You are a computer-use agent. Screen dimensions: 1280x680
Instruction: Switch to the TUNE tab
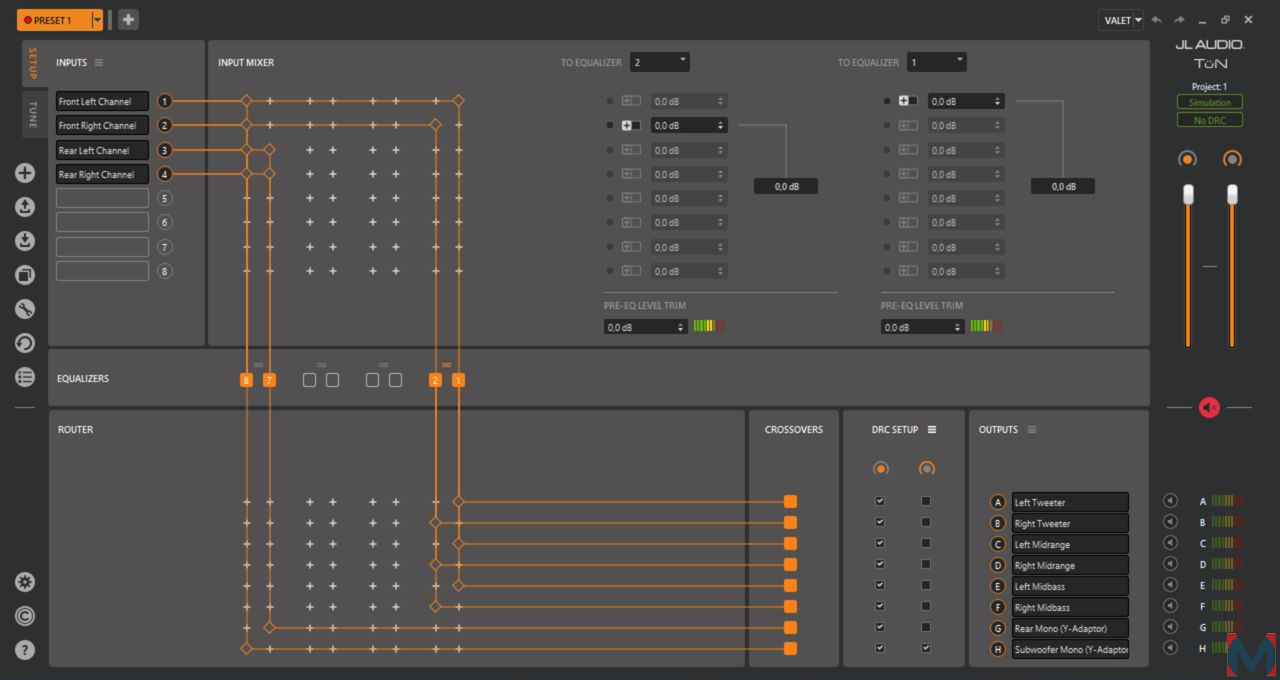click(x=32, y=113)
